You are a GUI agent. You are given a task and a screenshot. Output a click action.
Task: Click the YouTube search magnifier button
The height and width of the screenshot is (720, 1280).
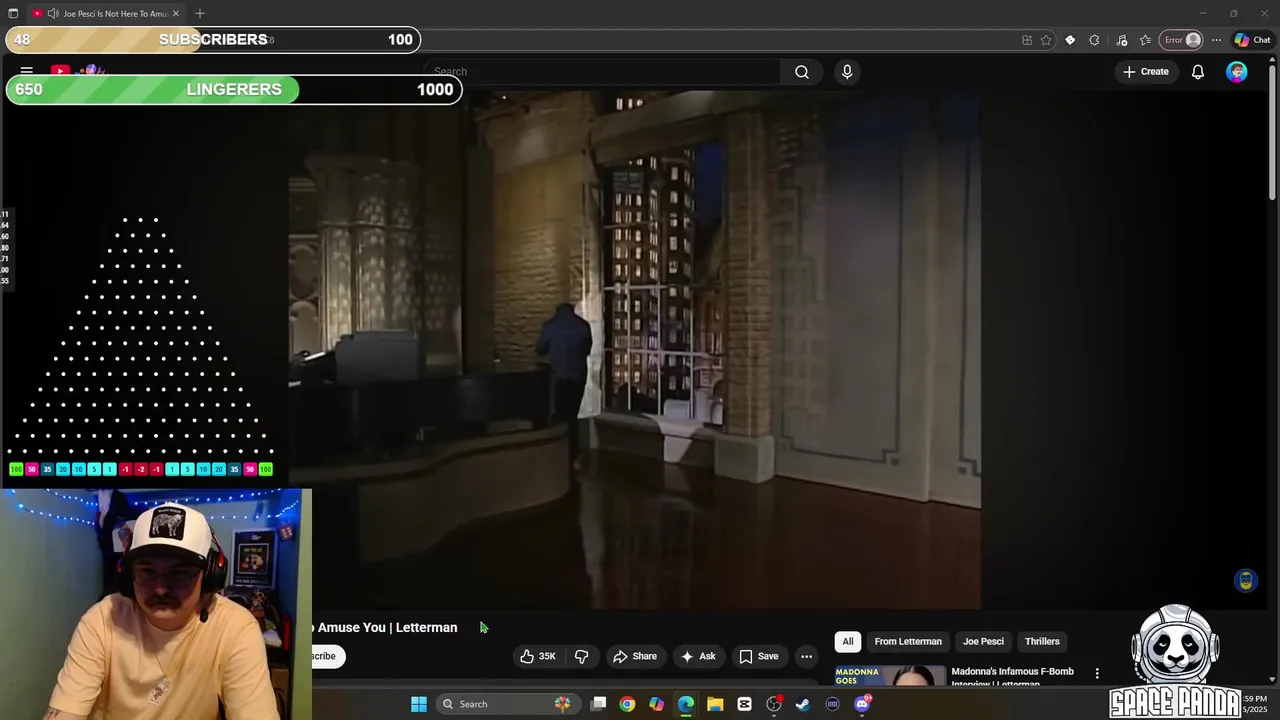(802, 71)
